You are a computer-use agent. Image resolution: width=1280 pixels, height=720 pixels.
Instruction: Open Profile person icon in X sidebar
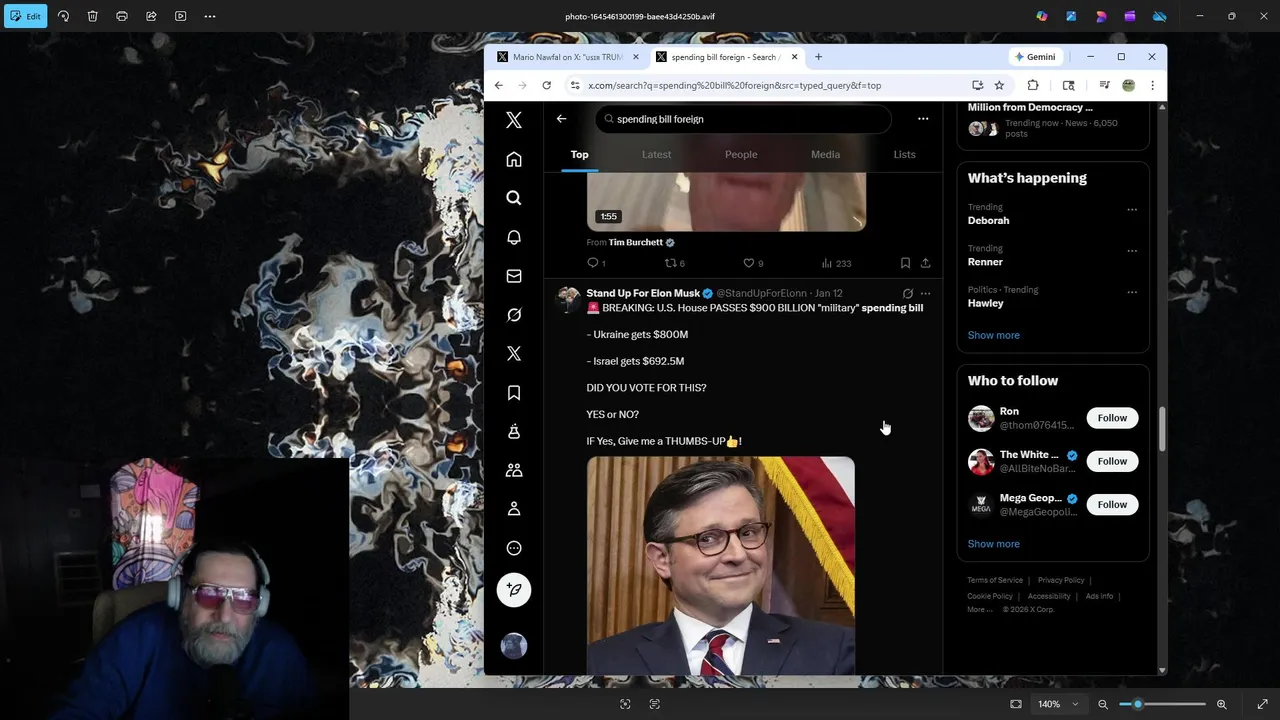tap(514, 509)
